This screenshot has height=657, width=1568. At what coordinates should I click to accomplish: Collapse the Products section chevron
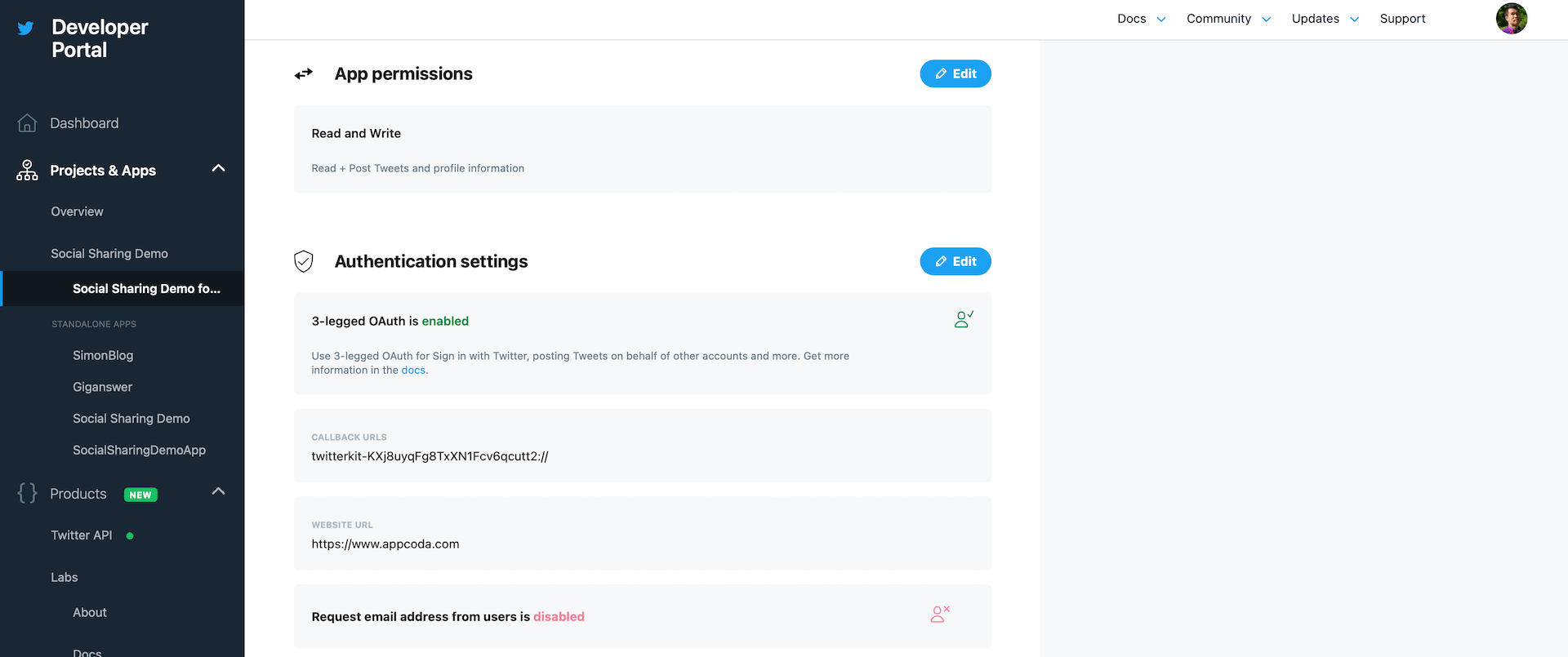[x=218, y=491]
